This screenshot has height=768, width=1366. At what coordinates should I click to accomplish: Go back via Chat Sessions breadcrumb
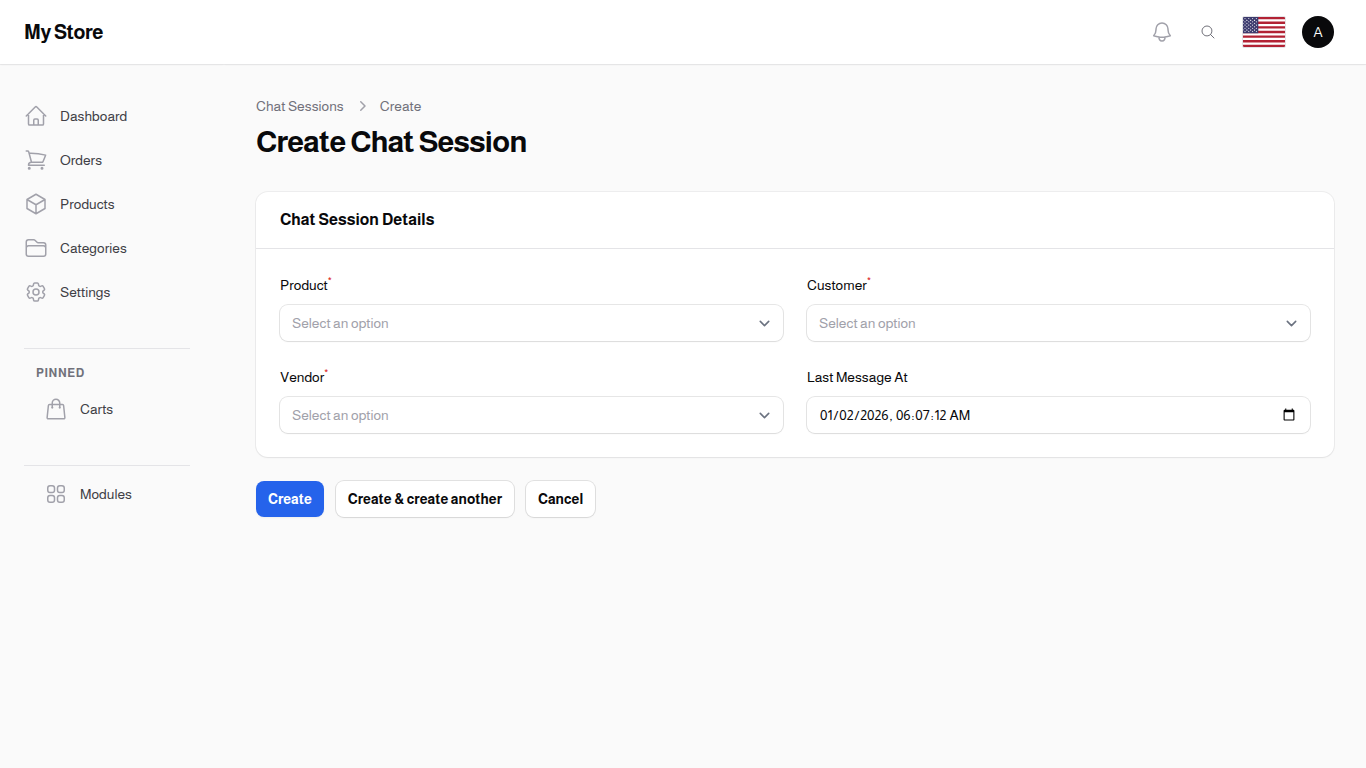(299, 106)
